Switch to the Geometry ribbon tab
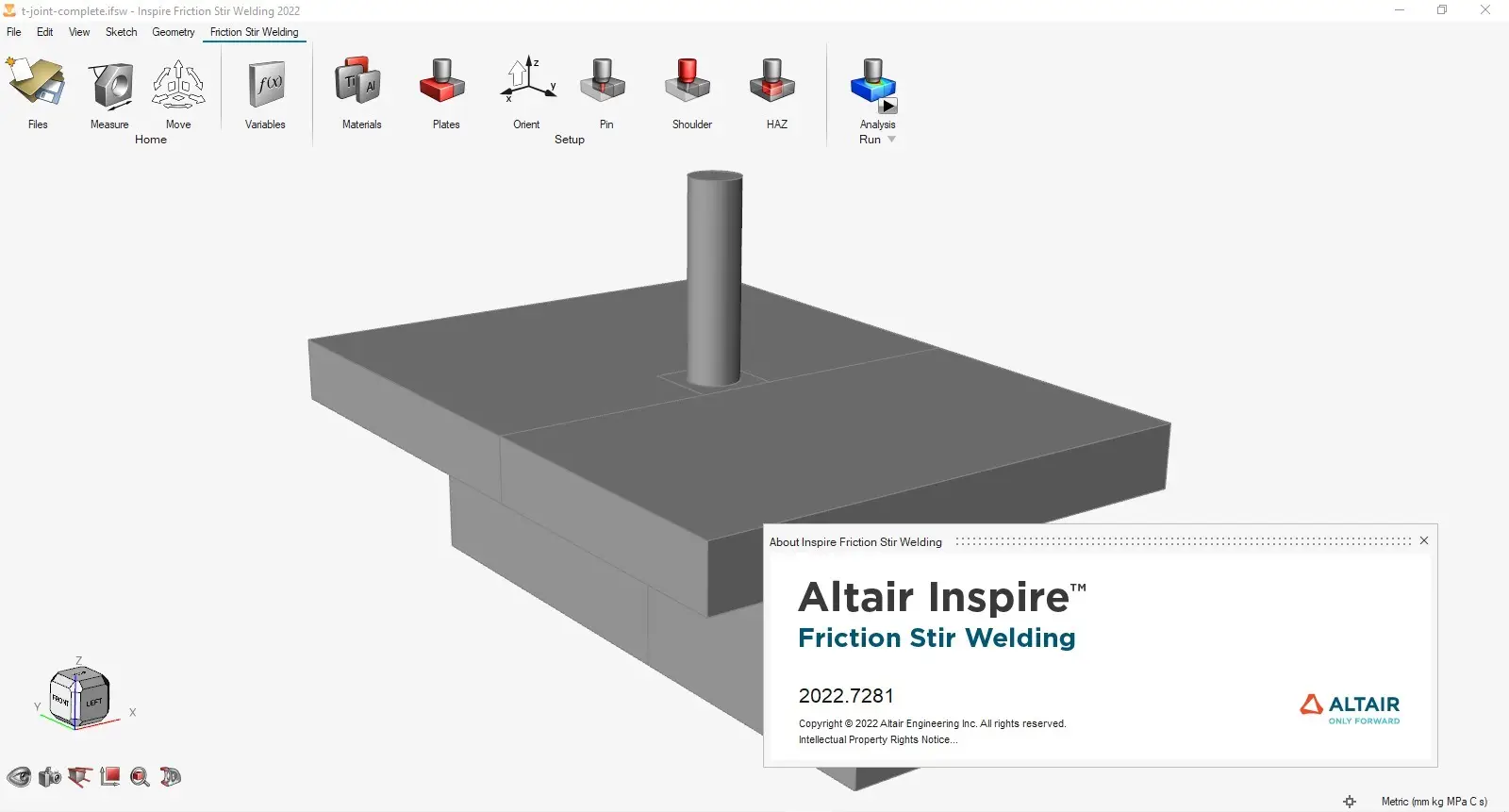This screenshot has height=812, width=1509. tap(174, 32)
